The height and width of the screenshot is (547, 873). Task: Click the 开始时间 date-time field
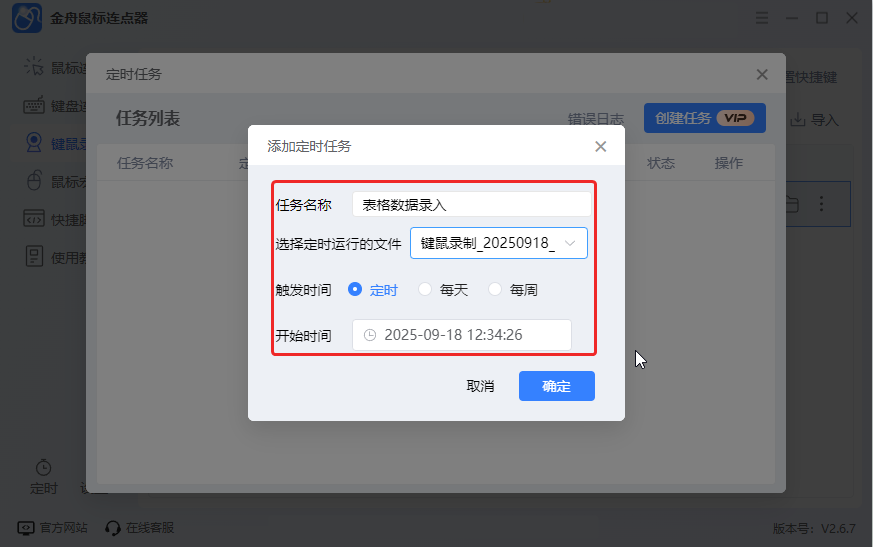tap(462, 335)
